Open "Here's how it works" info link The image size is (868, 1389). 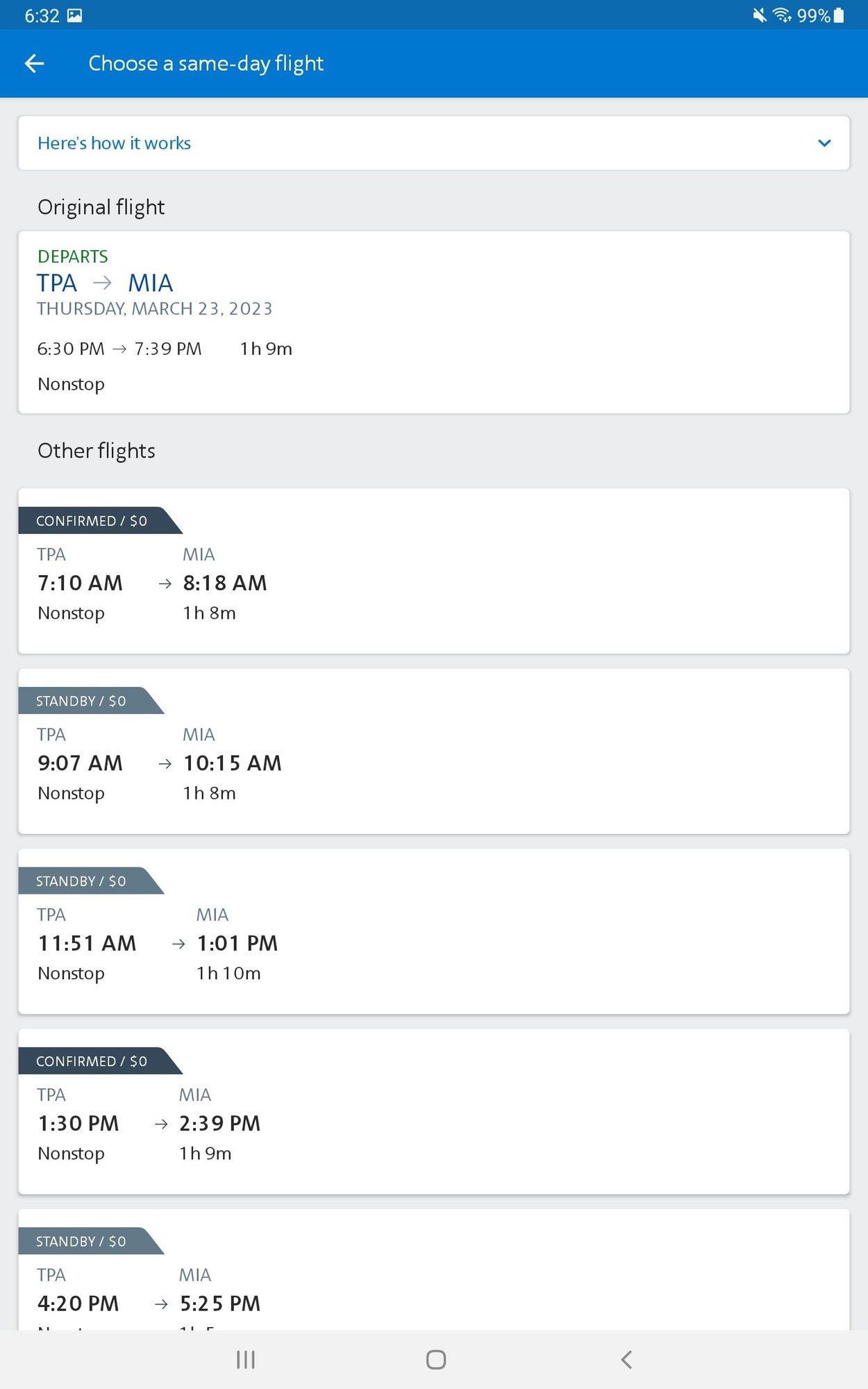tap(115, 143)
